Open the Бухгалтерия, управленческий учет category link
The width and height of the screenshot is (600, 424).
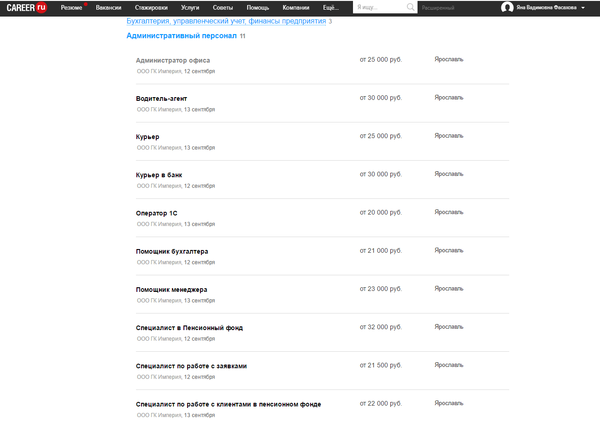click(225, 20)
